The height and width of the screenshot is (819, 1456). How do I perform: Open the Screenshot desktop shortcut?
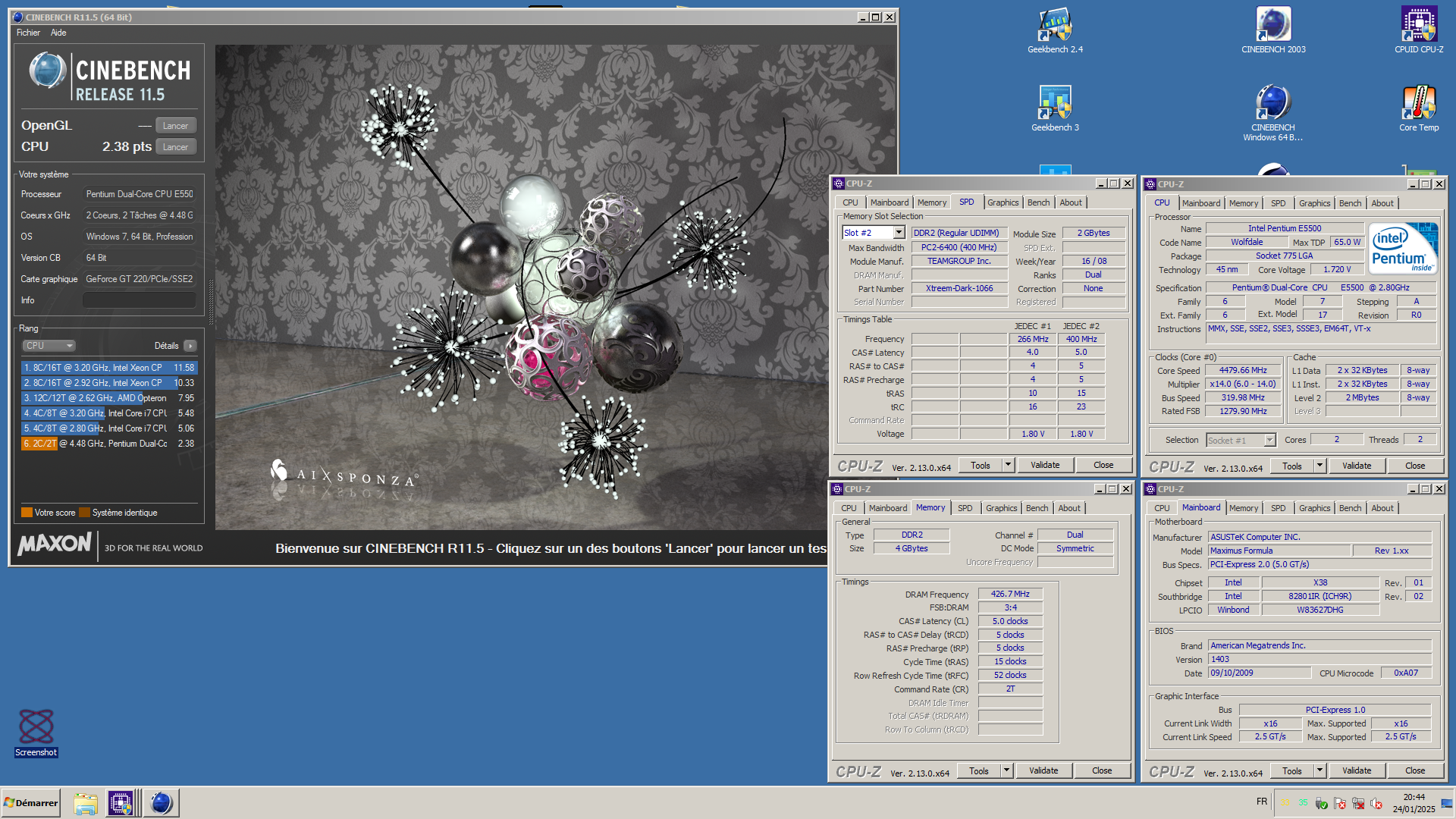coord(36,733)
